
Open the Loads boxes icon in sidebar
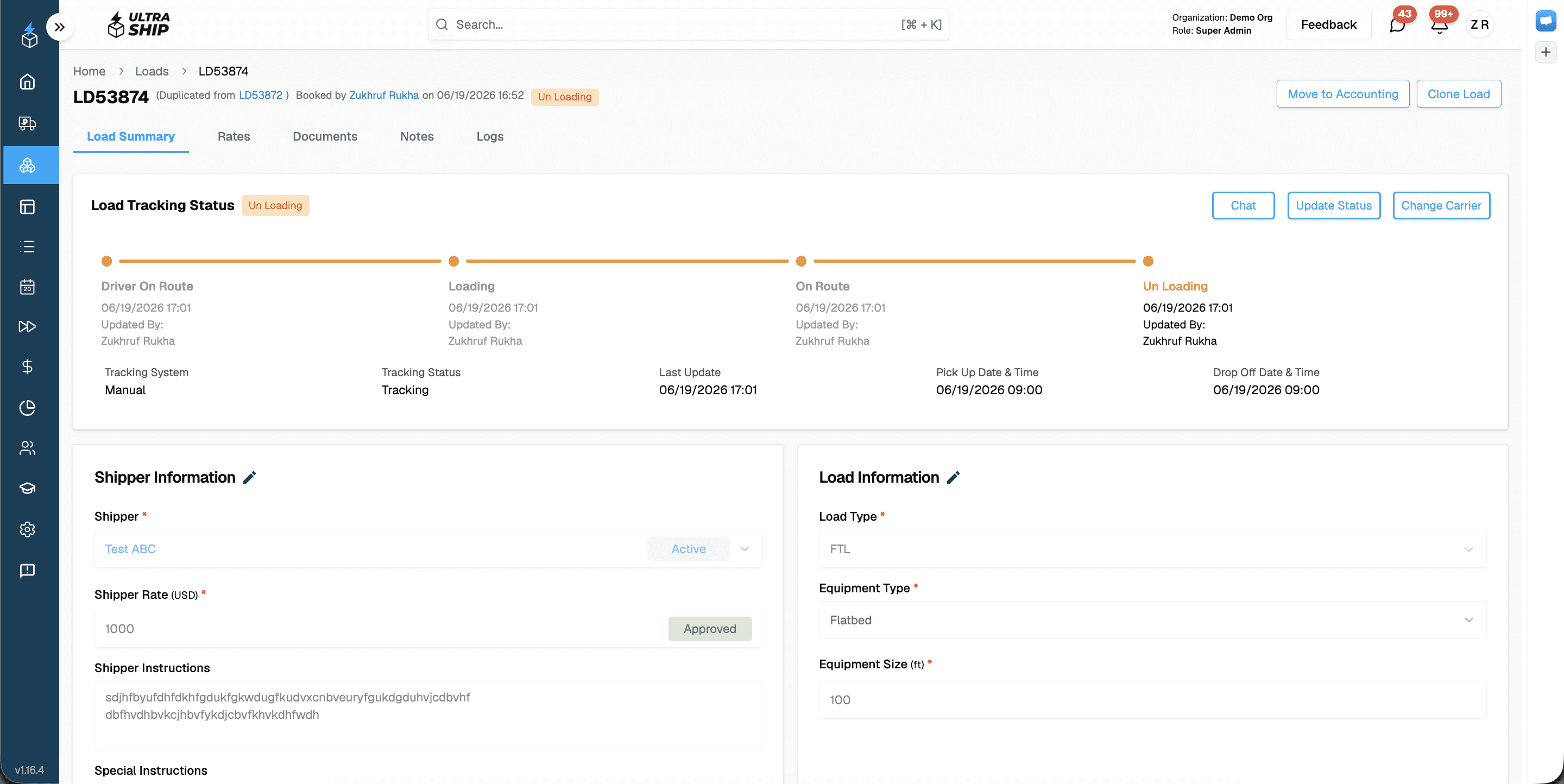click(x=27, y=165)
